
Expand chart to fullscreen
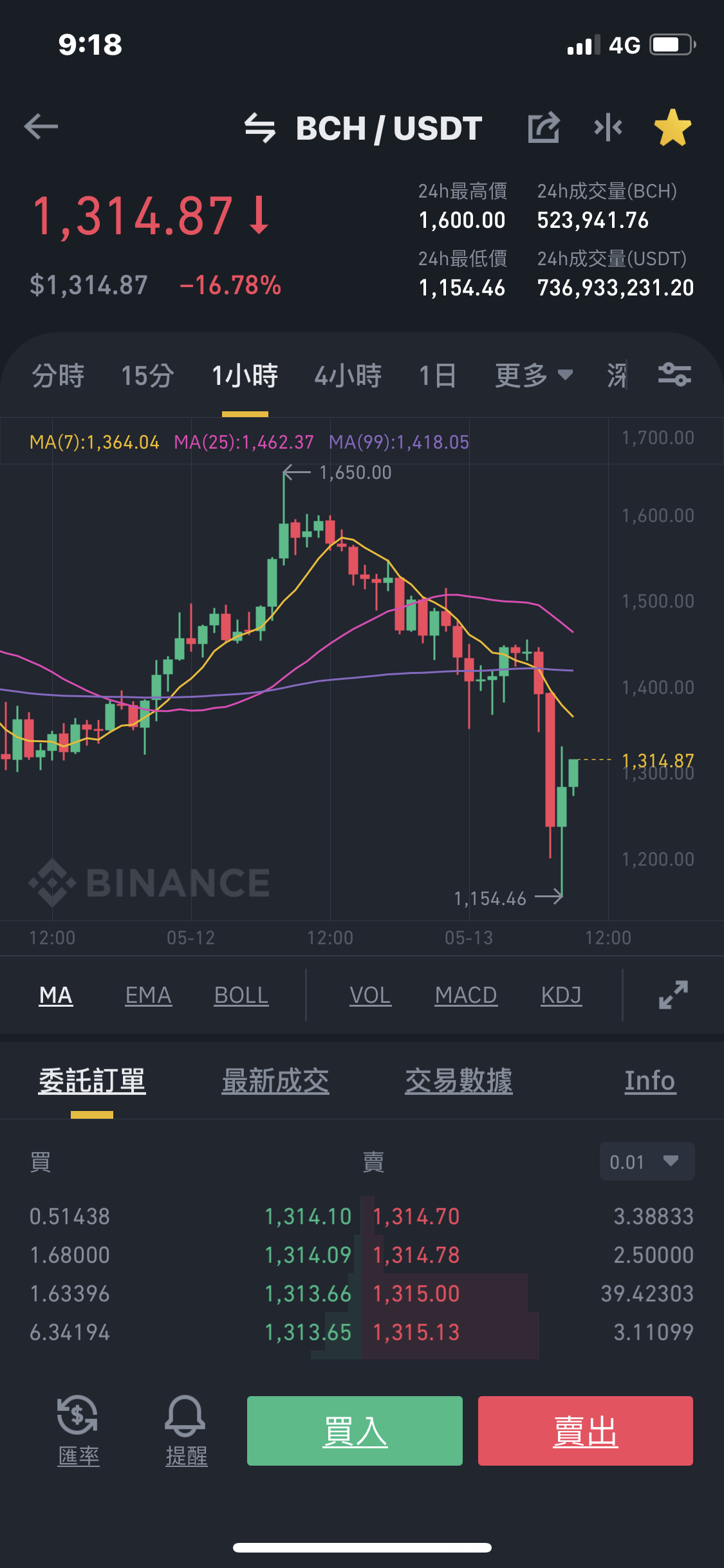674,994
